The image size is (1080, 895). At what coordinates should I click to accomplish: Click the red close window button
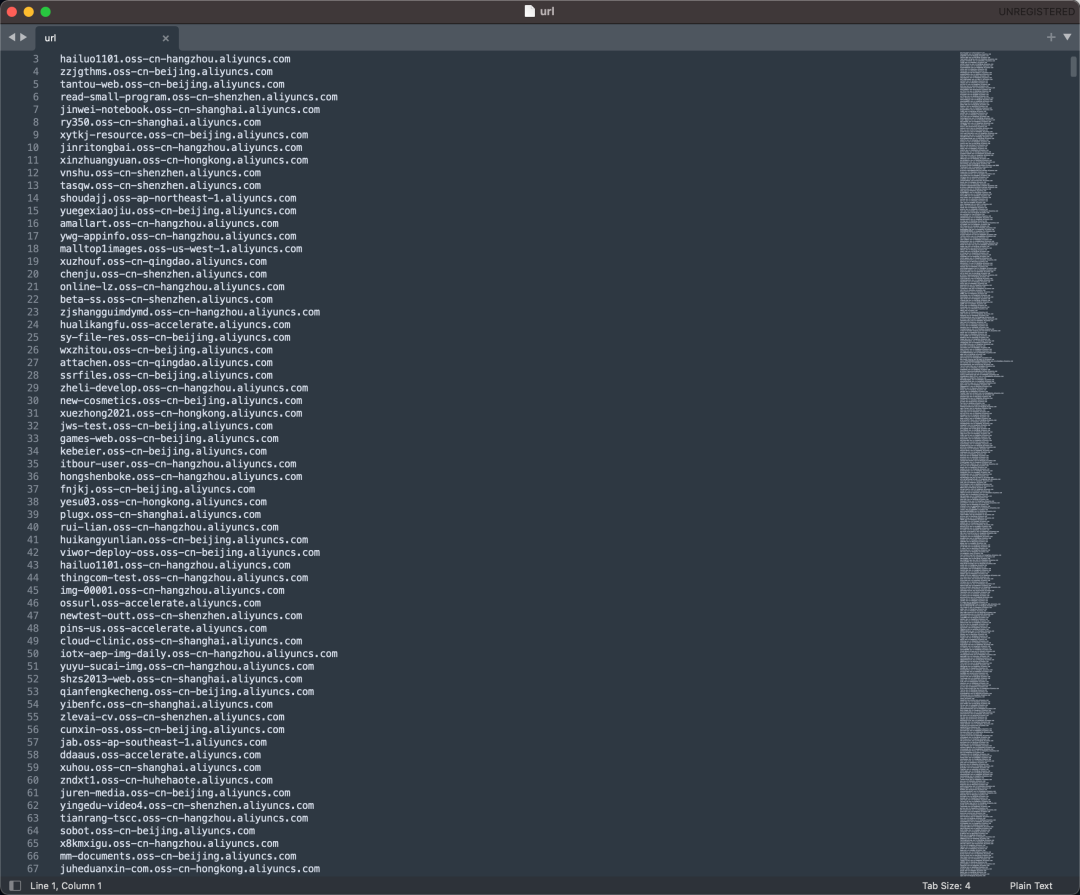[x=12, y=11]
